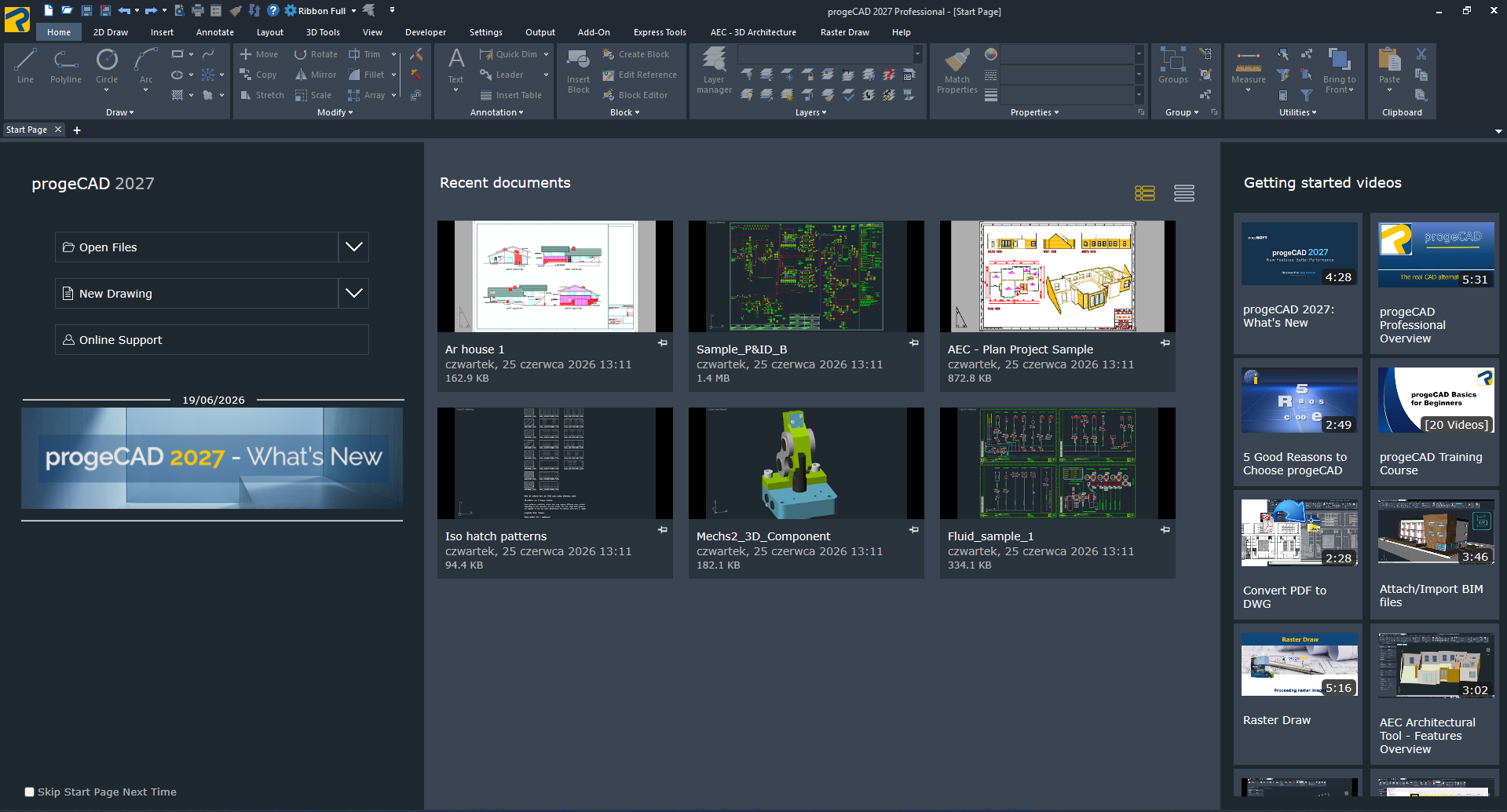Viewport: 1507px width, 812px height.
Task: Open the 3D Tools ribbon tab
Action: [323, 32]
